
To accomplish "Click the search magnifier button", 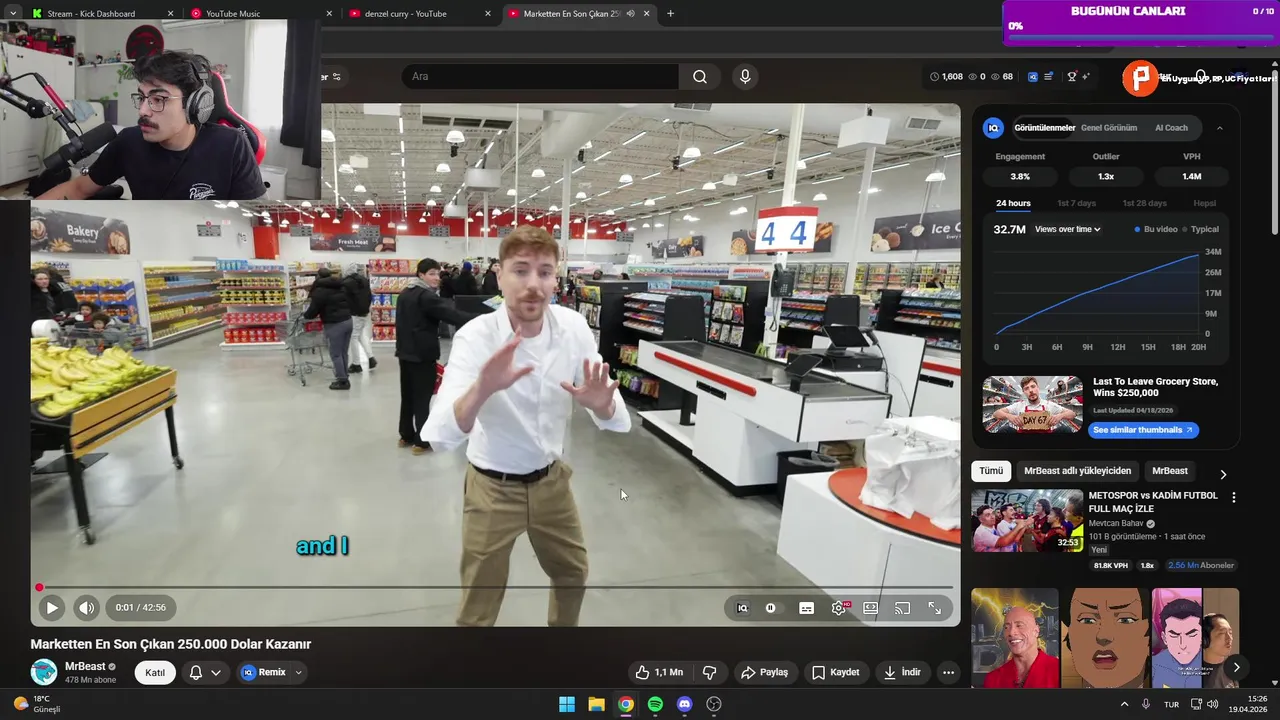I will (700, 77).
